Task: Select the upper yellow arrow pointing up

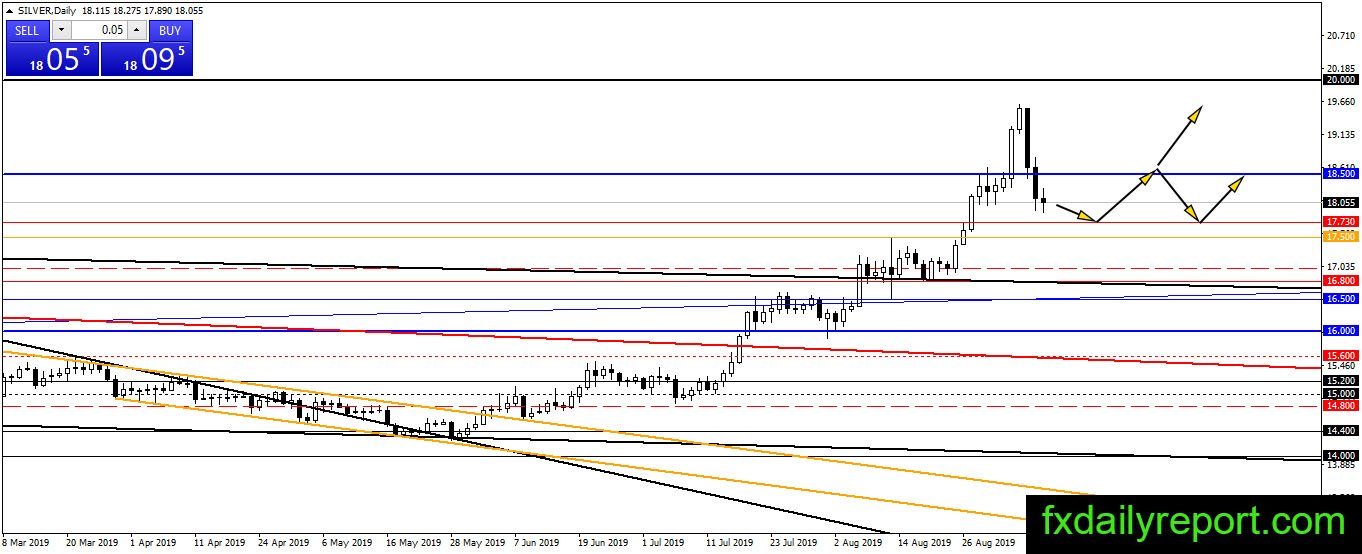Action: pyautogui.click(x=1179, y=135)
